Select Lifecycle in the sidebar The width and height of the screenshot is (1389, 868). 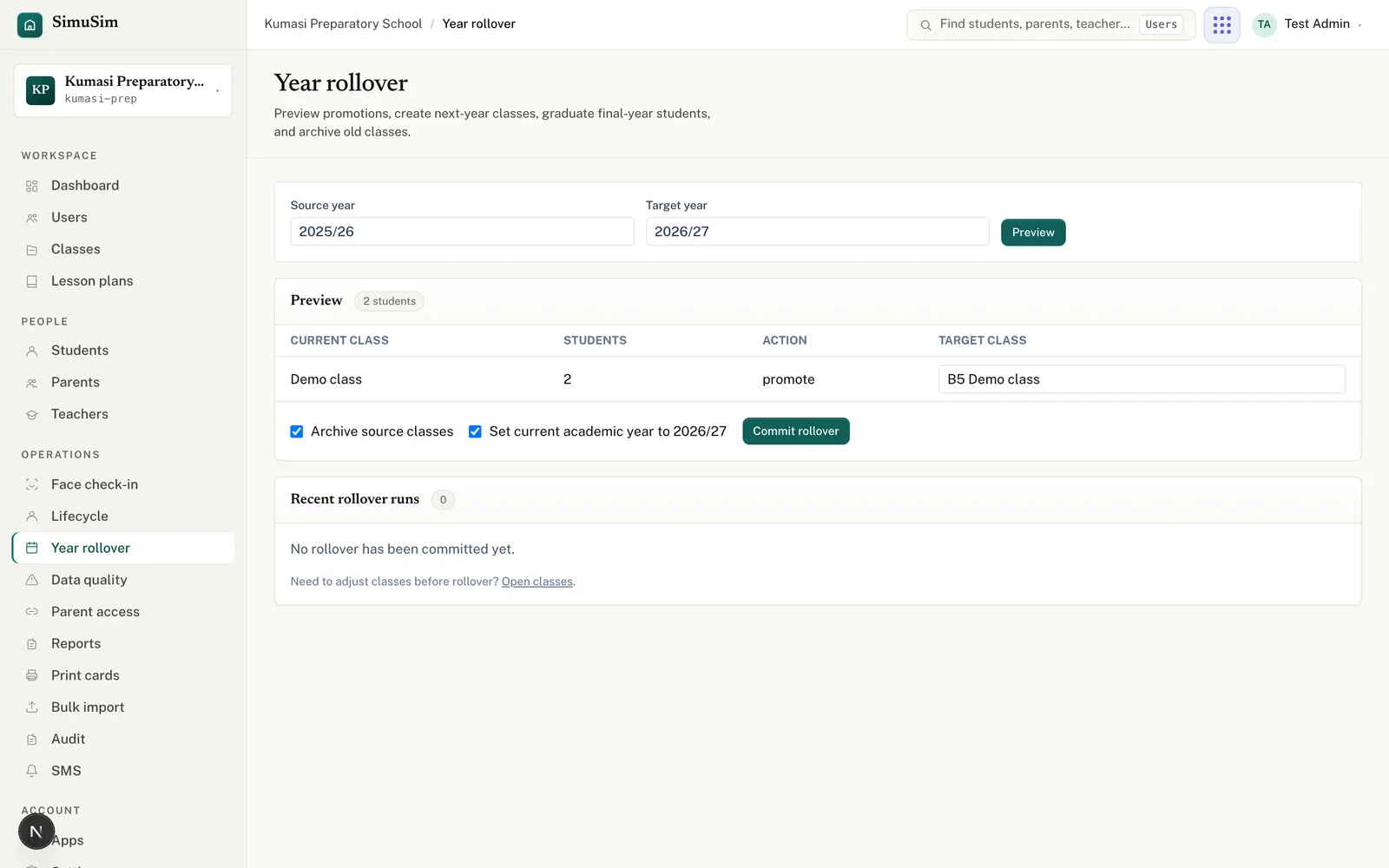point(122,516)
